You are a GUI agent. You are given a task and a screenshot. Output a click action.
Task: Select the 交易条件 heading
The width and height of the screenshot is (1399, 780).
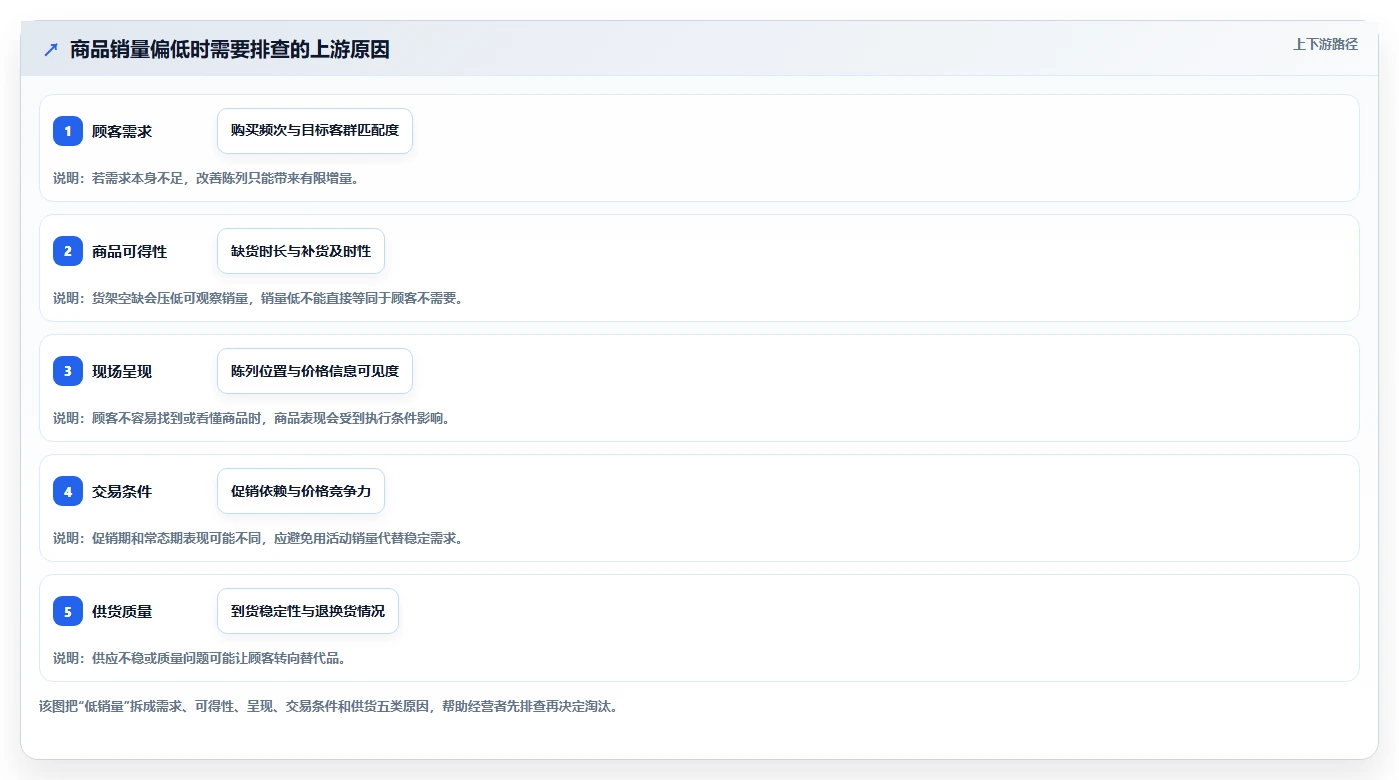pyautogui.click(x=122, y=491)
